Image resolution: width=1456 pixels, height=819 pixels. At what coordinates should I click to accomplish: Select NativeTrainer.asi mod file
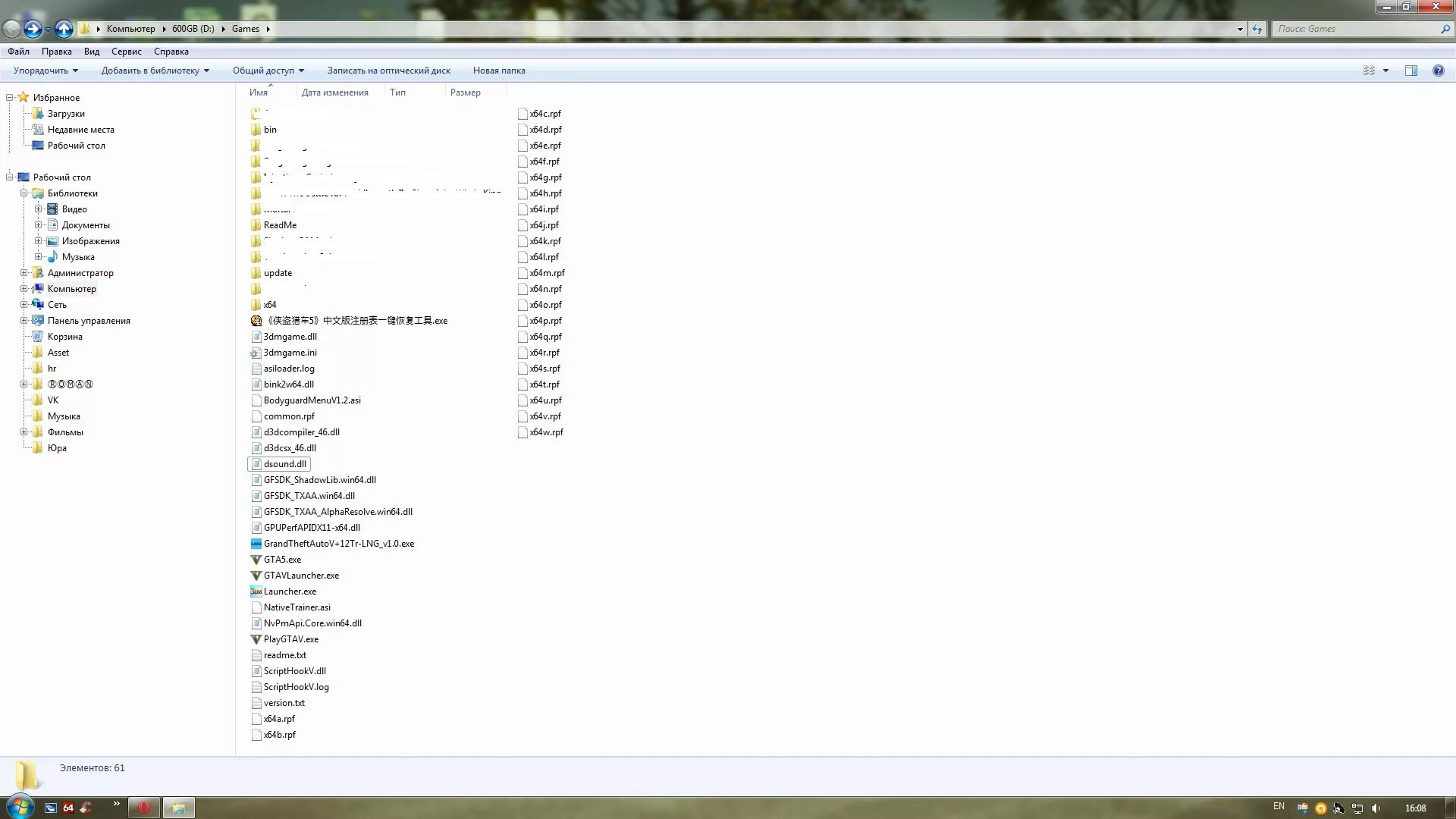[x=296, y=607]
